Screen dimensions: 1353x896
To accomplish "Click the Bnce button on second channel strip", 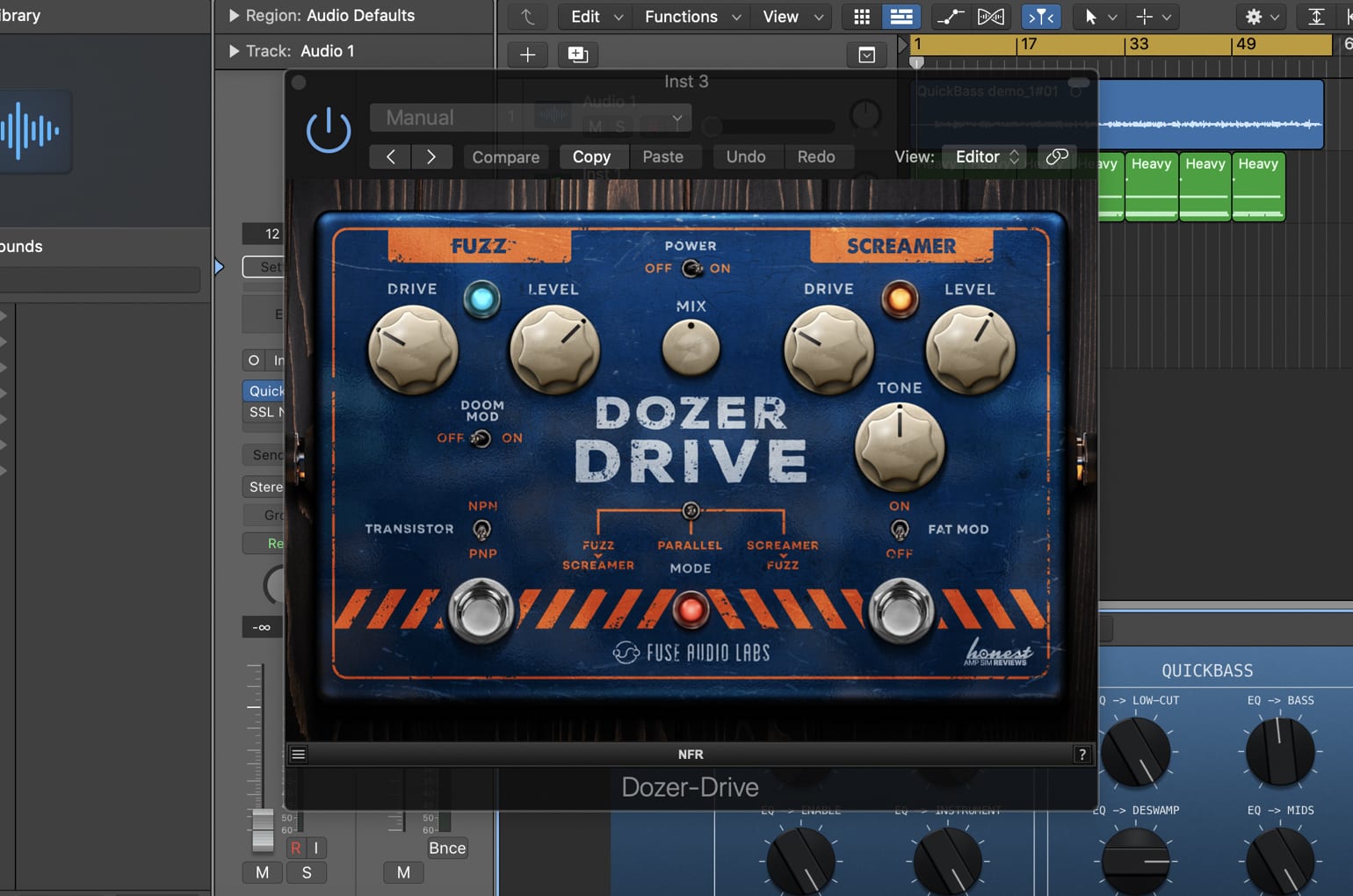I will pyautogui.click(x=447, y=848).
